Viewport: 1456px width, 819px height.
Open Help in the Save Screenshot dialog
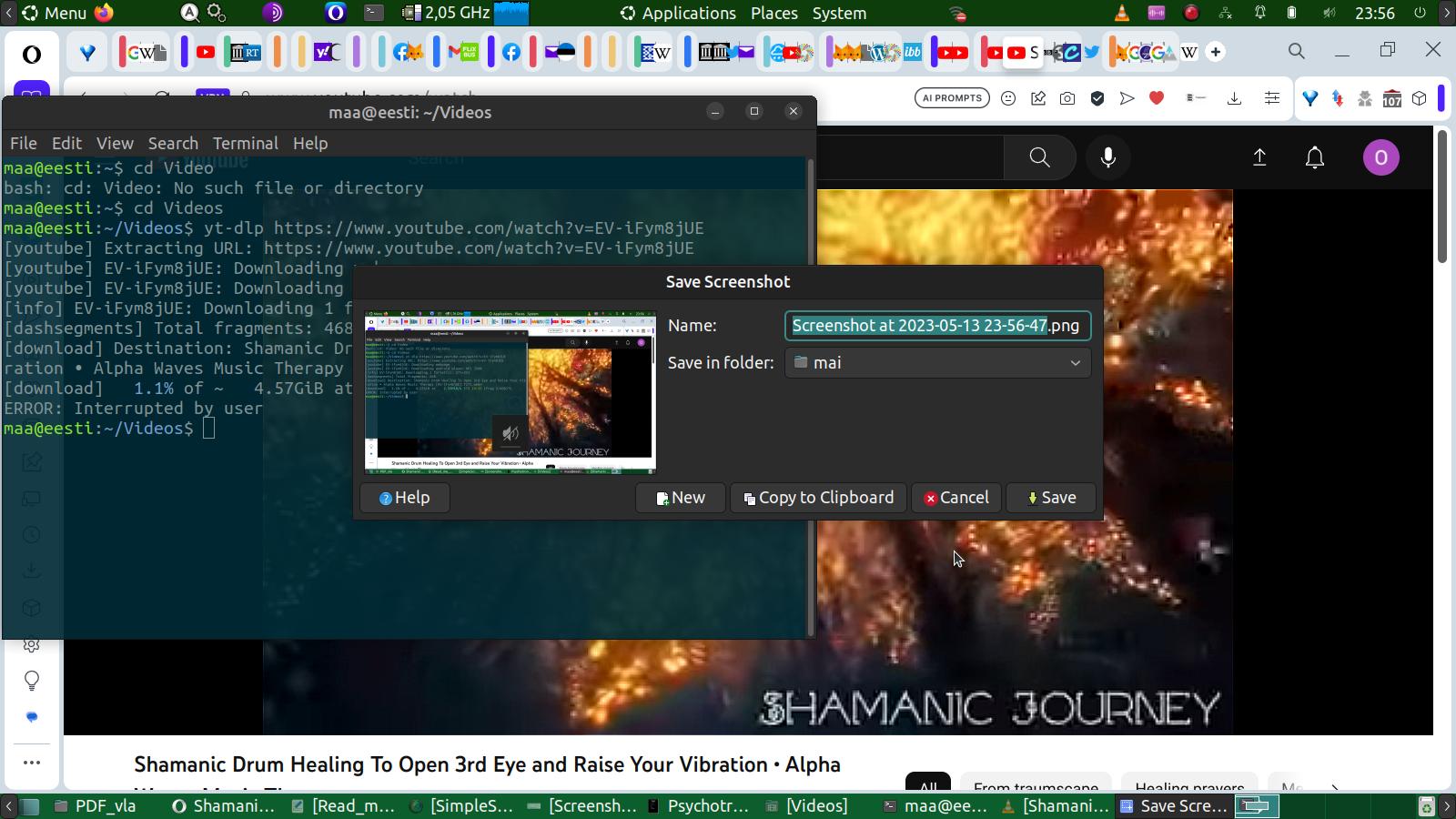pyautogui.click(x=404, y=498)
